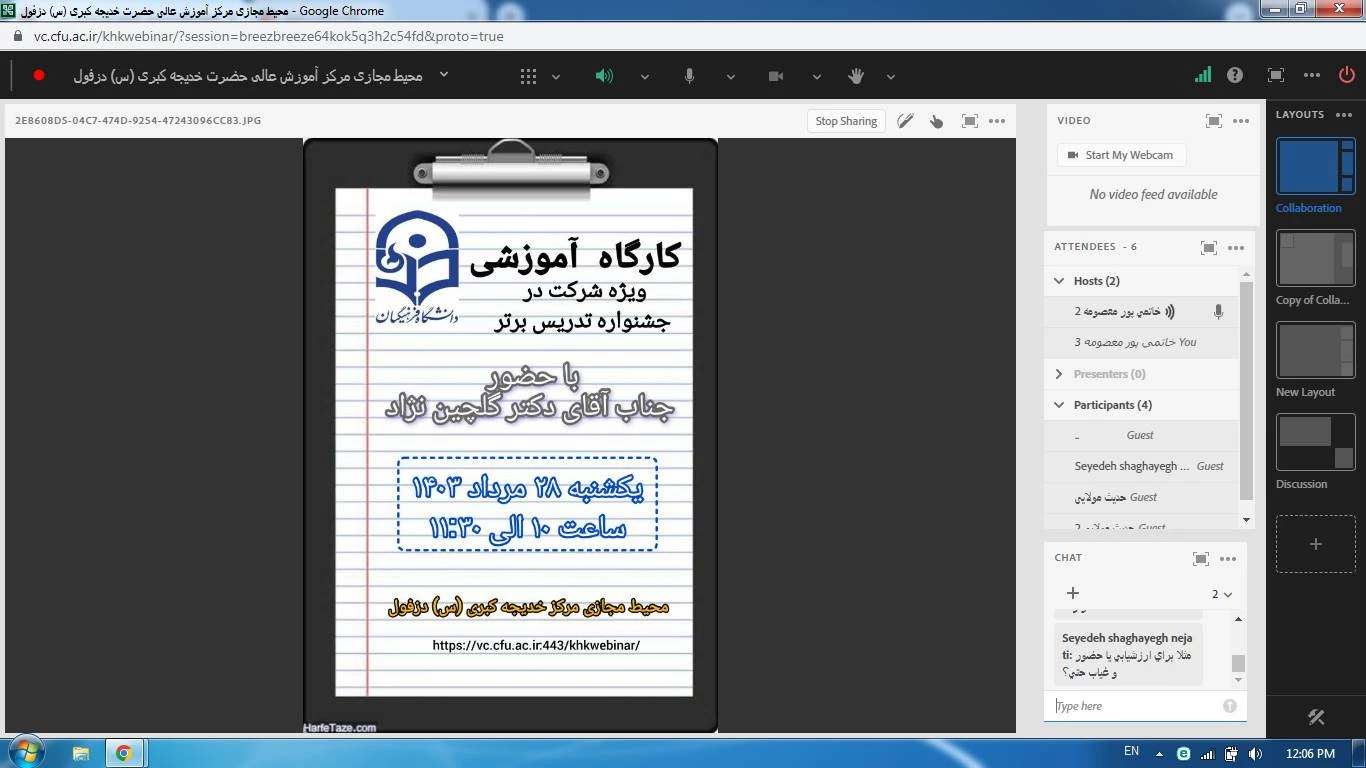Image resolution: width=1366 pixels, height=768 pixels.
Task: Click the chat Type here field
Action: pos(1135,706)
